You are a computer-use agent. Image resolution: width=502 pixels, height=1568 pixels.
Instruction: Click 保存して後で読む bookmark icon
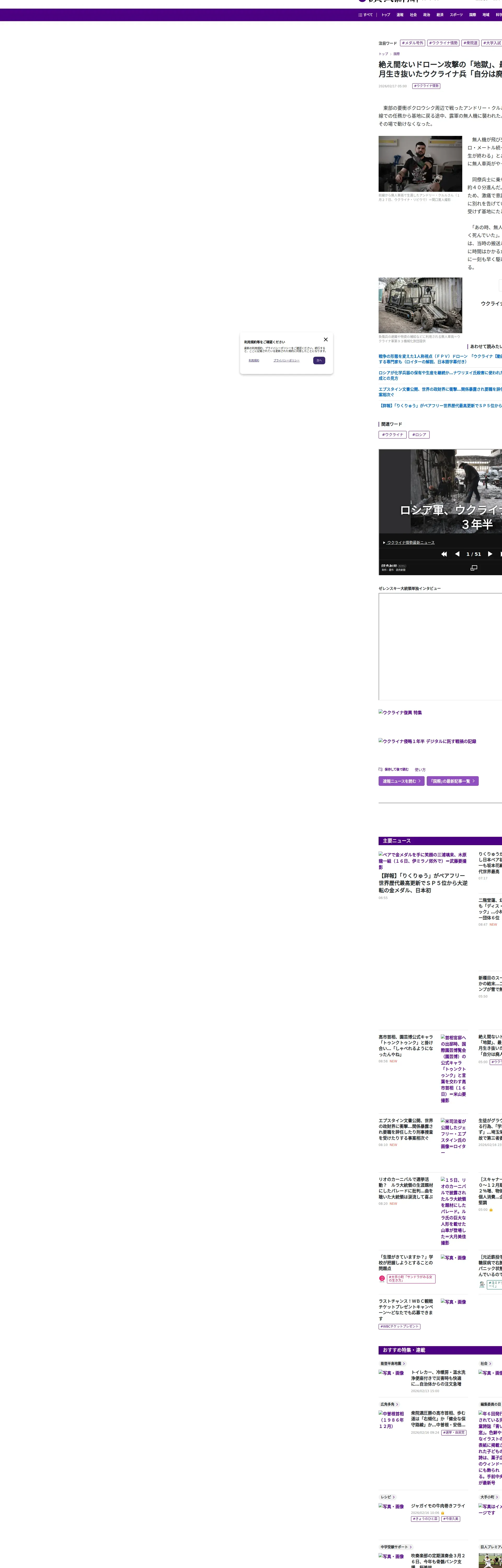(381, 769)
